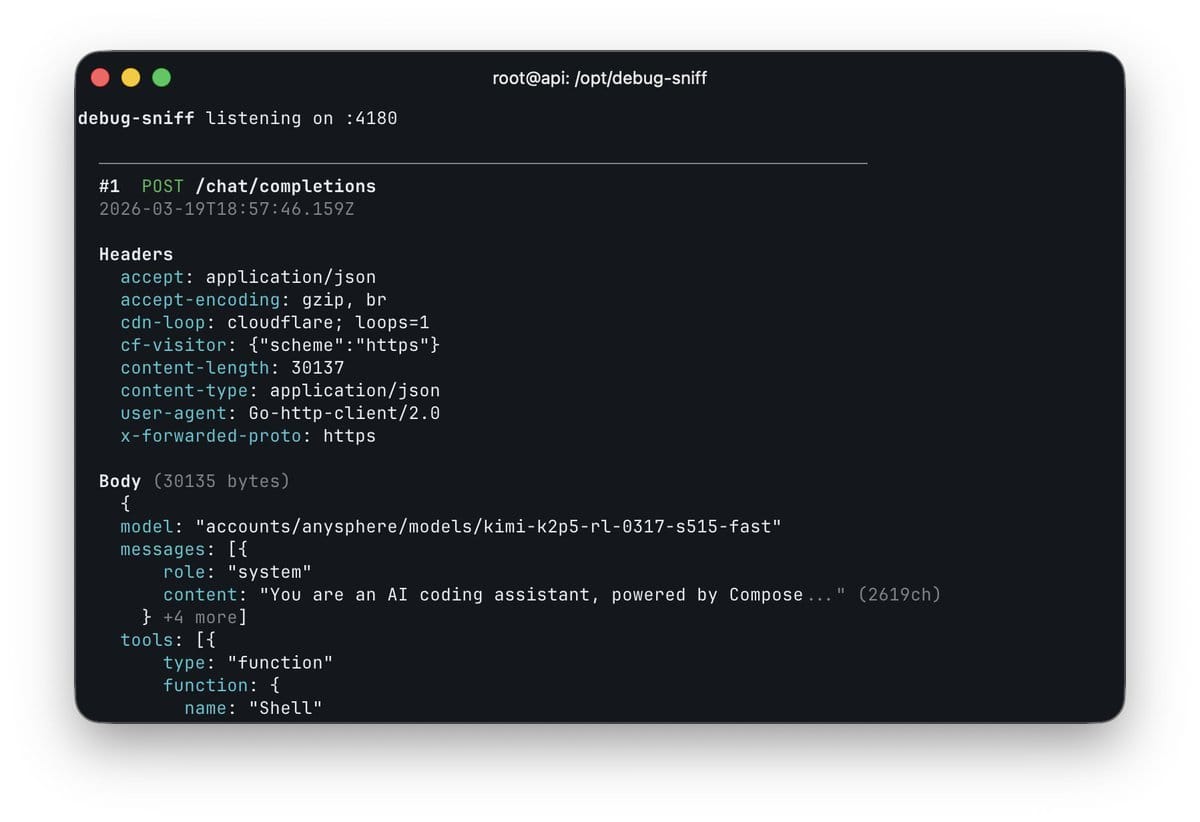Click the terminal title root@api: /opt/debug-sniff

coord(600,77)
